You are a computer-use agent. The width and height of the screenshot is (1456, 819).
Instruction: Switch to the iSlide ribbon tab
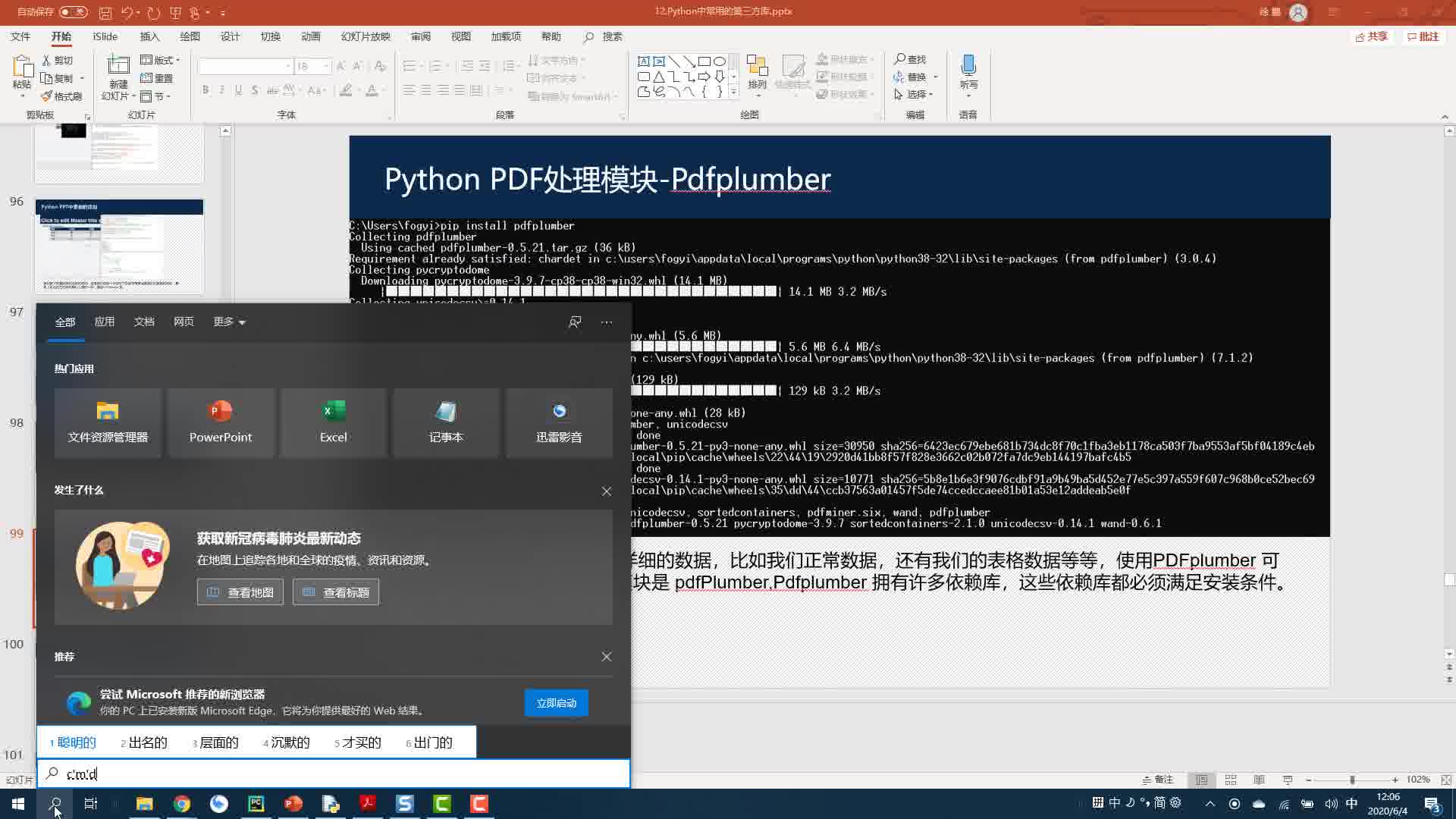pyautogui.click(x=105, y=36)
